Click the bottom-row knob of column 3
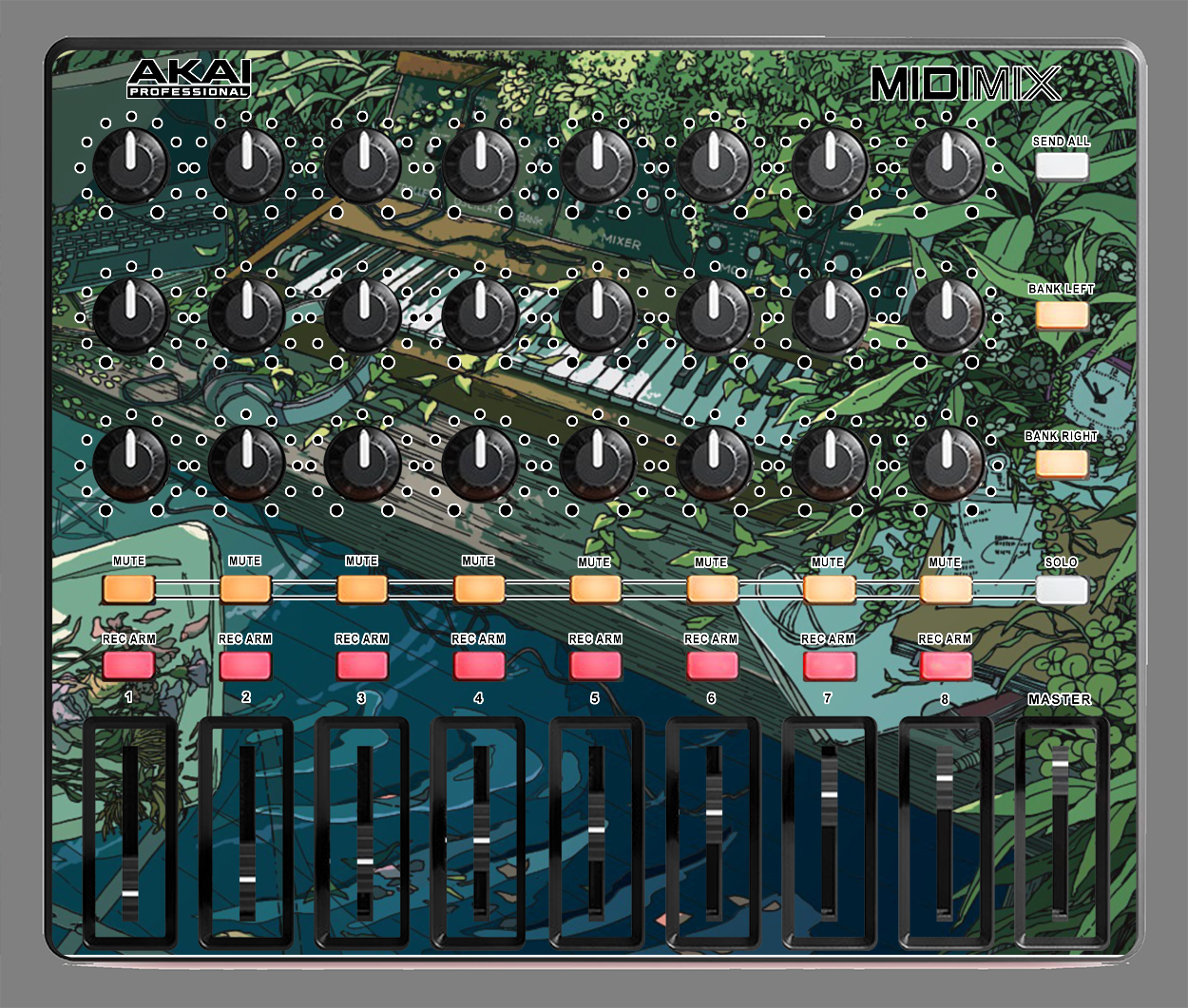Image resolution: width=1188 pixels, height=1008 pixels. click(362, 463)
